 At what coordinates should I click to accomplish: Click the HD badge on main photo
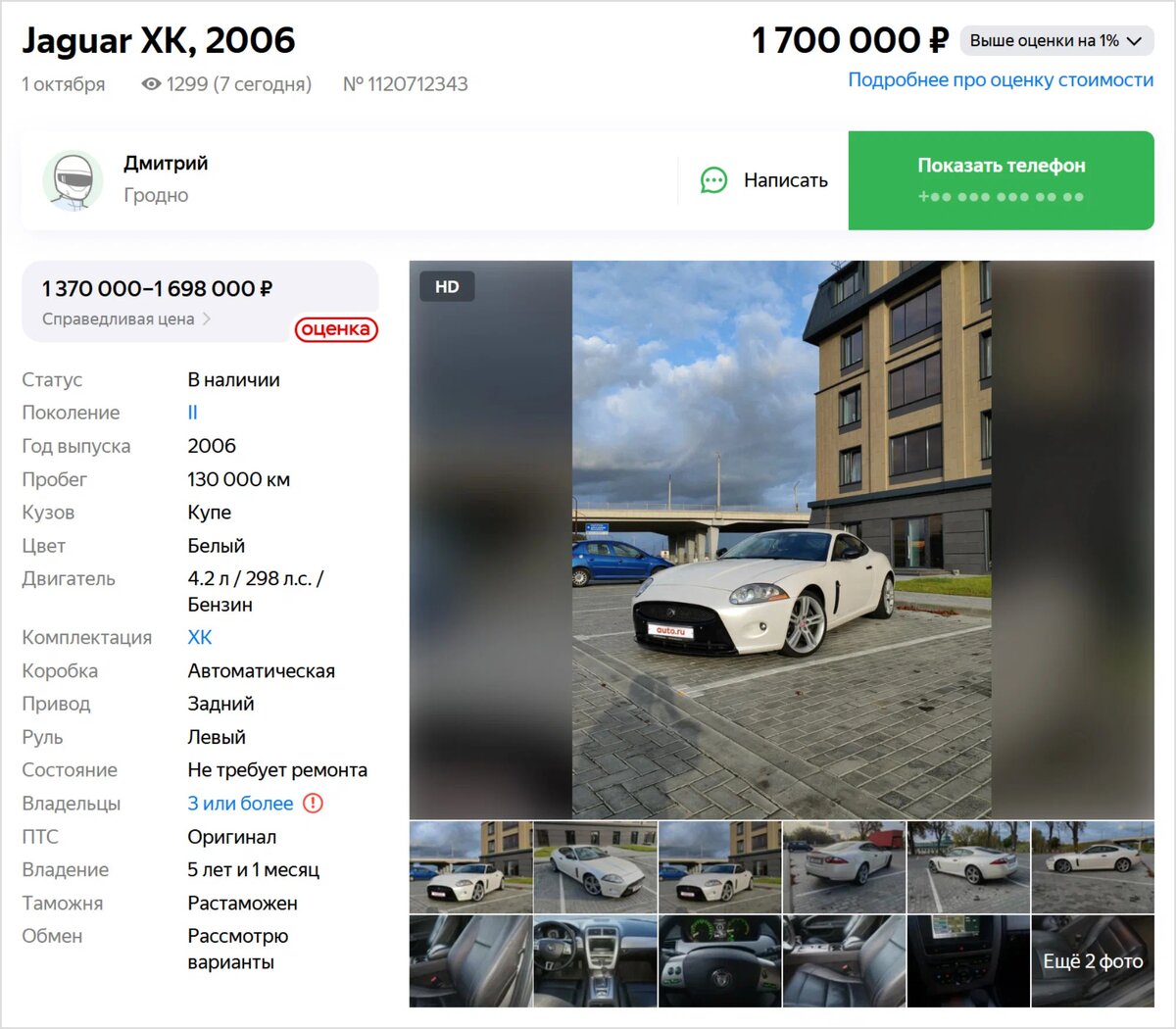[x=447, y=286]
